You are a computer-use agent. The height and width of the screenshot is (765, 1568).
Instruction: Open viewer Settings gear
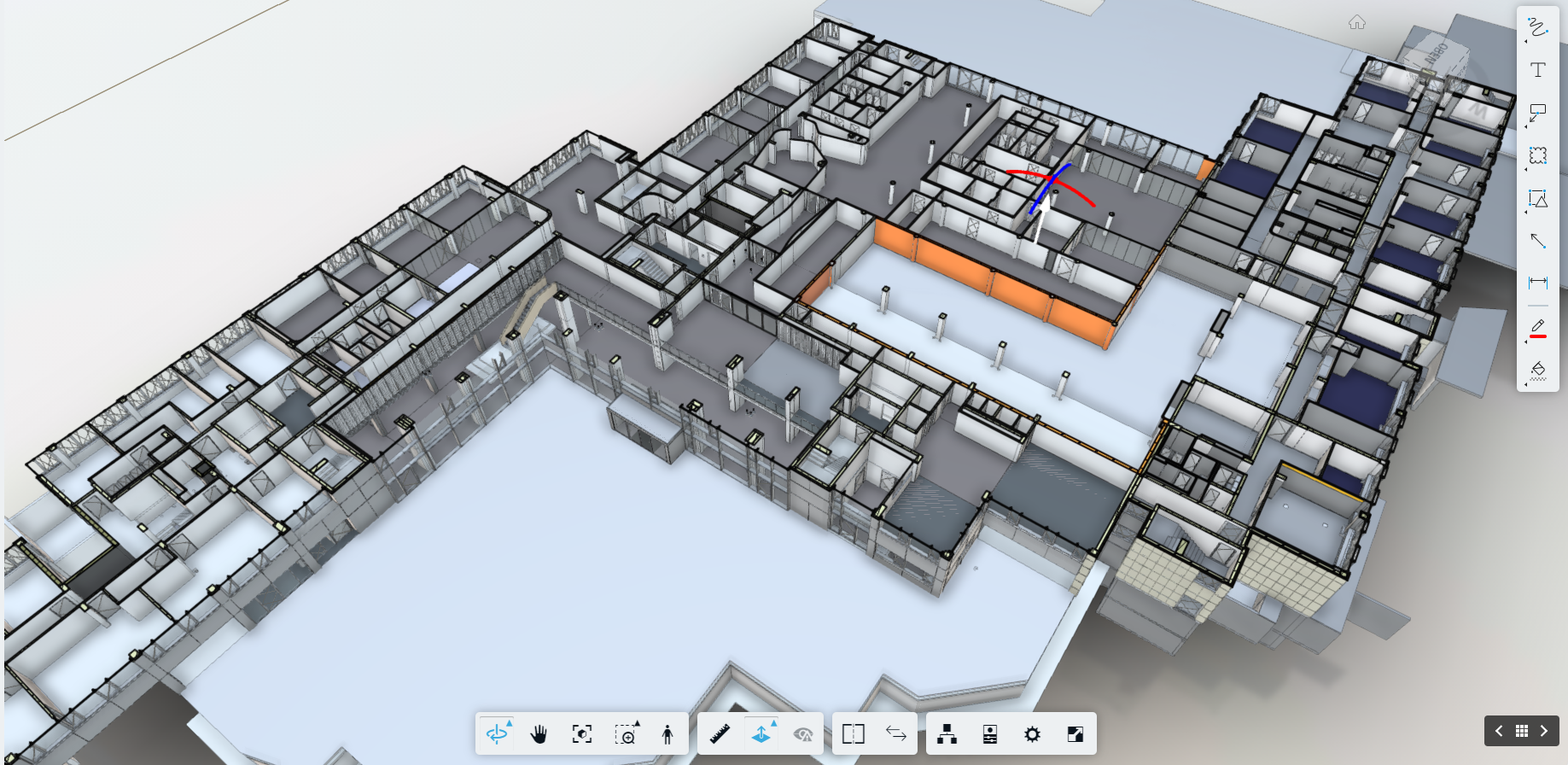click(x=1033, y=733)
